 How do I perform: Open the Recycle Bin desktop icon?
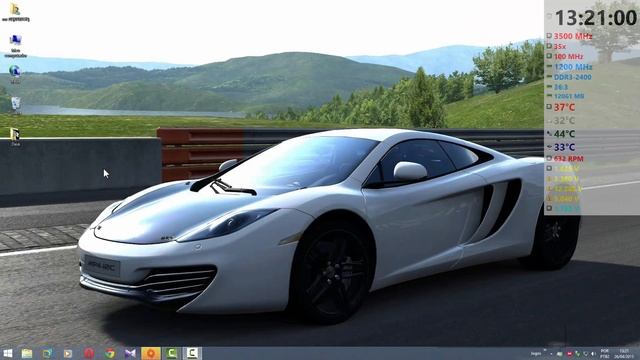[x=16, y=103]
